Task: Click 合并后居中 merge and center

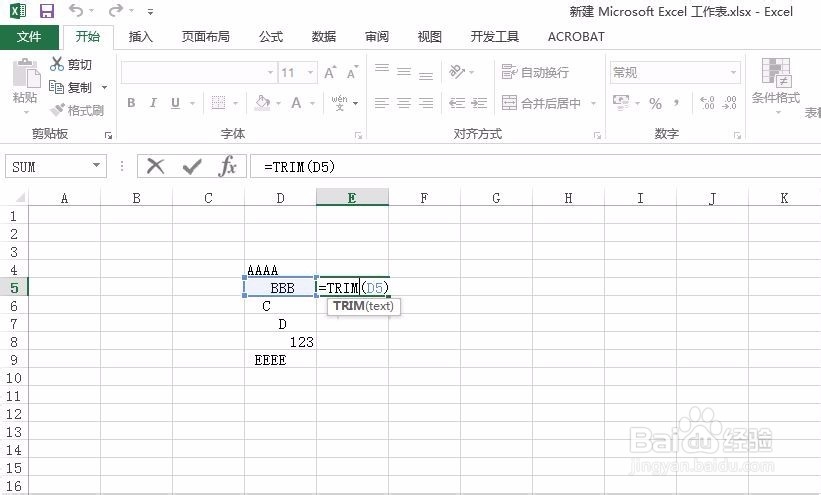Action: pos(541,103)
